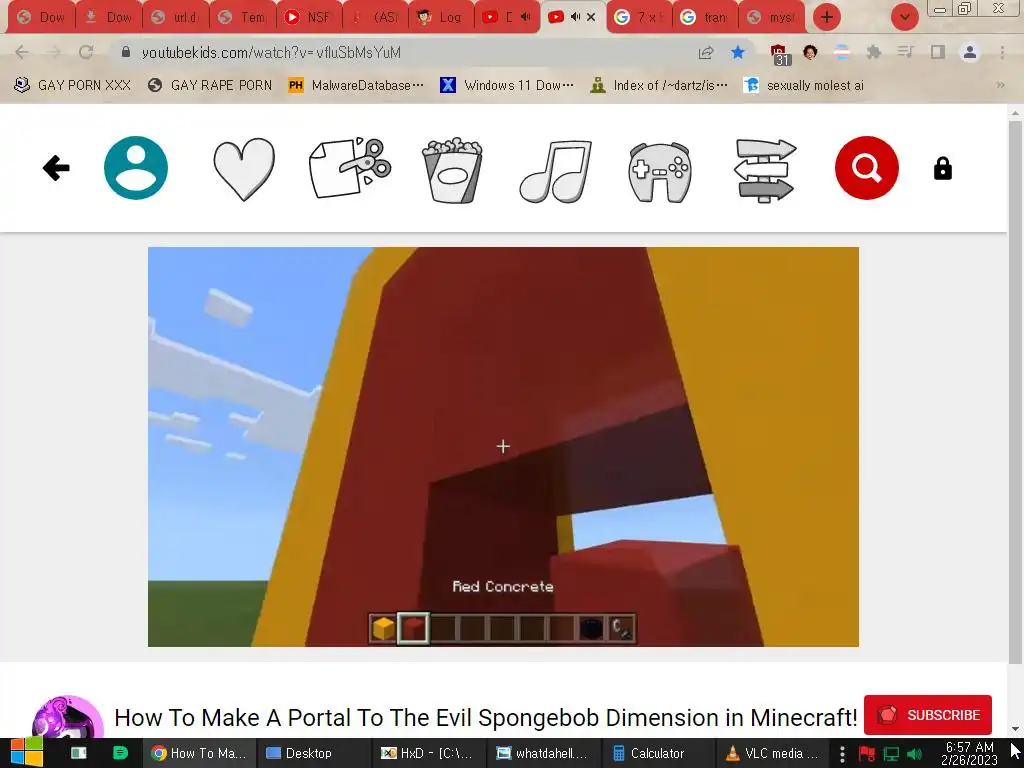The image size is (1024, 768).
Task: Open the Windows 11 Dow… bookmark
Action: point(507,85)
